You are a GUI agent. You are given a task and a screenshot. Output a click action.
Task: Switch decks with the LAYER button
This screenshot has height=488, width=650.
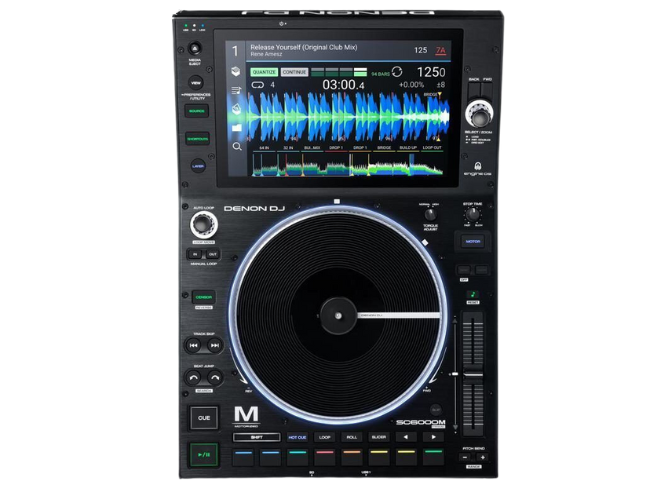198,166
